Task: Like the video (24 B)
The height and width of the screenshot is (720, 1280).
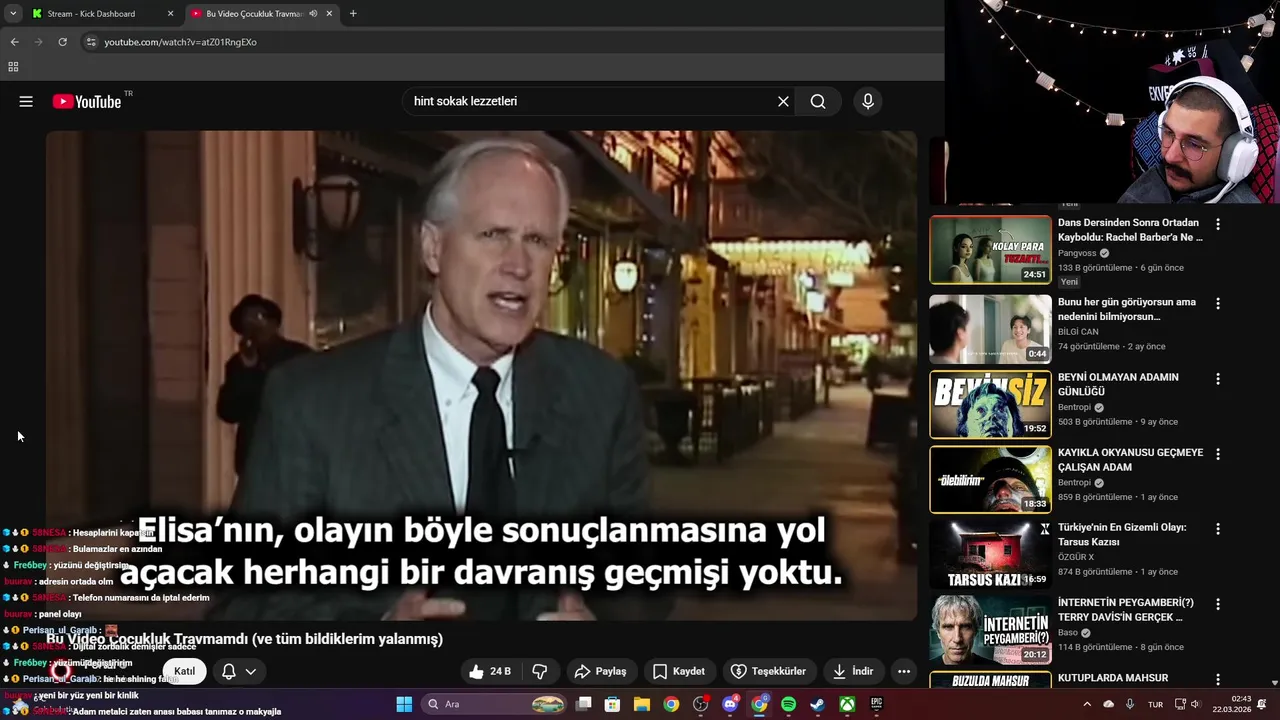Action: click(x=490, y=671)
